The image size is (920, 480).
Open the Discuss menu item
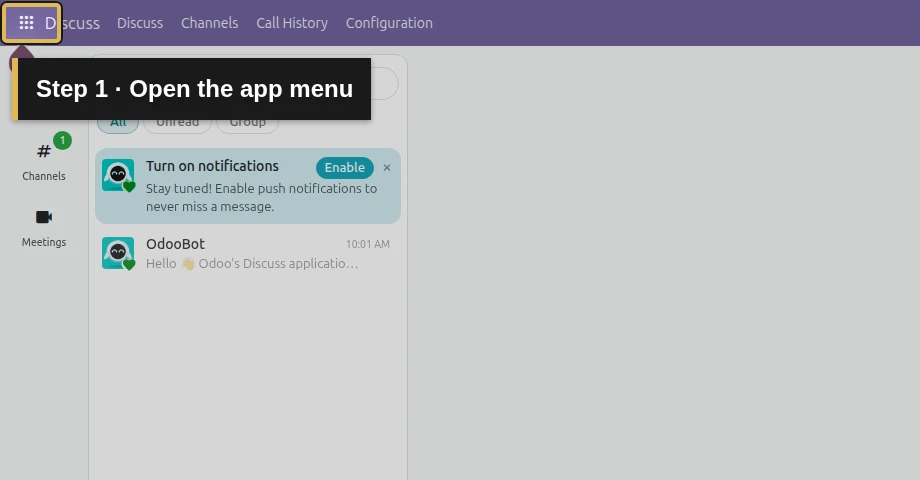click(140, 23)
